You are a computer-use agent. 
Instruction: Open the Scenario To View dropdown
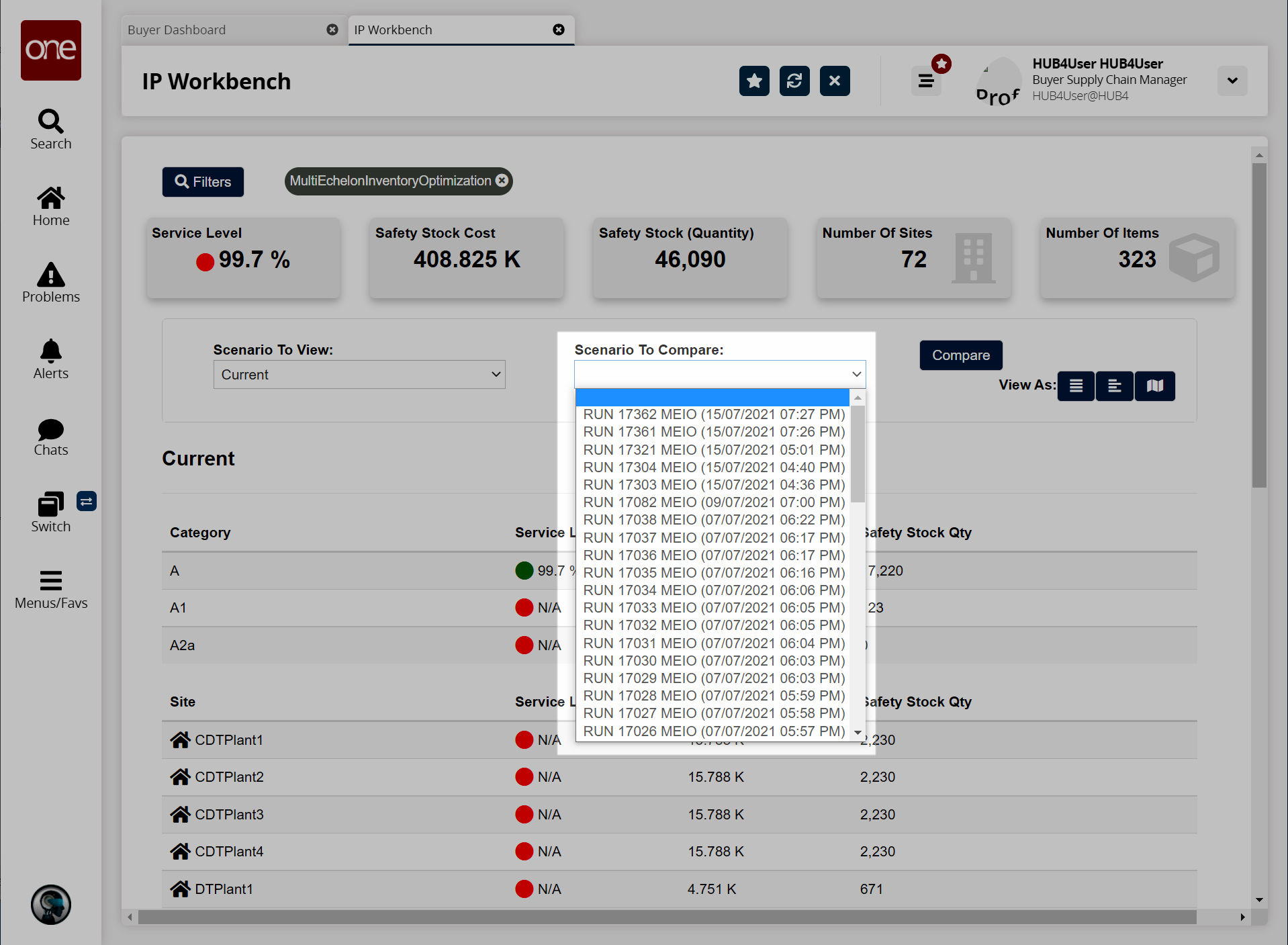[x=359, y=375]
